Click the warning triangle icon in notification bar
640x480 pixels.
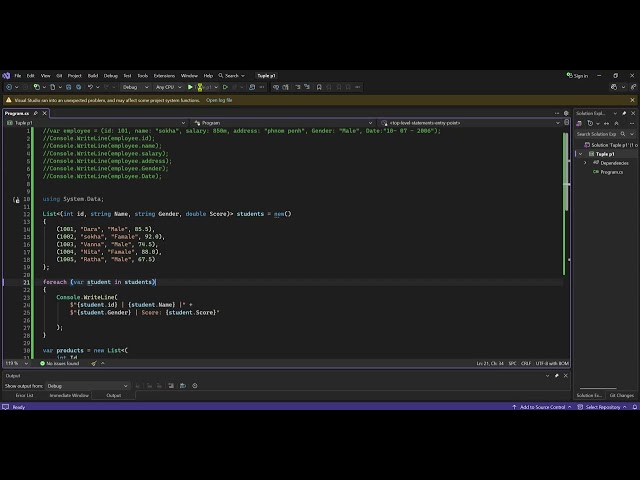(8, 100)
